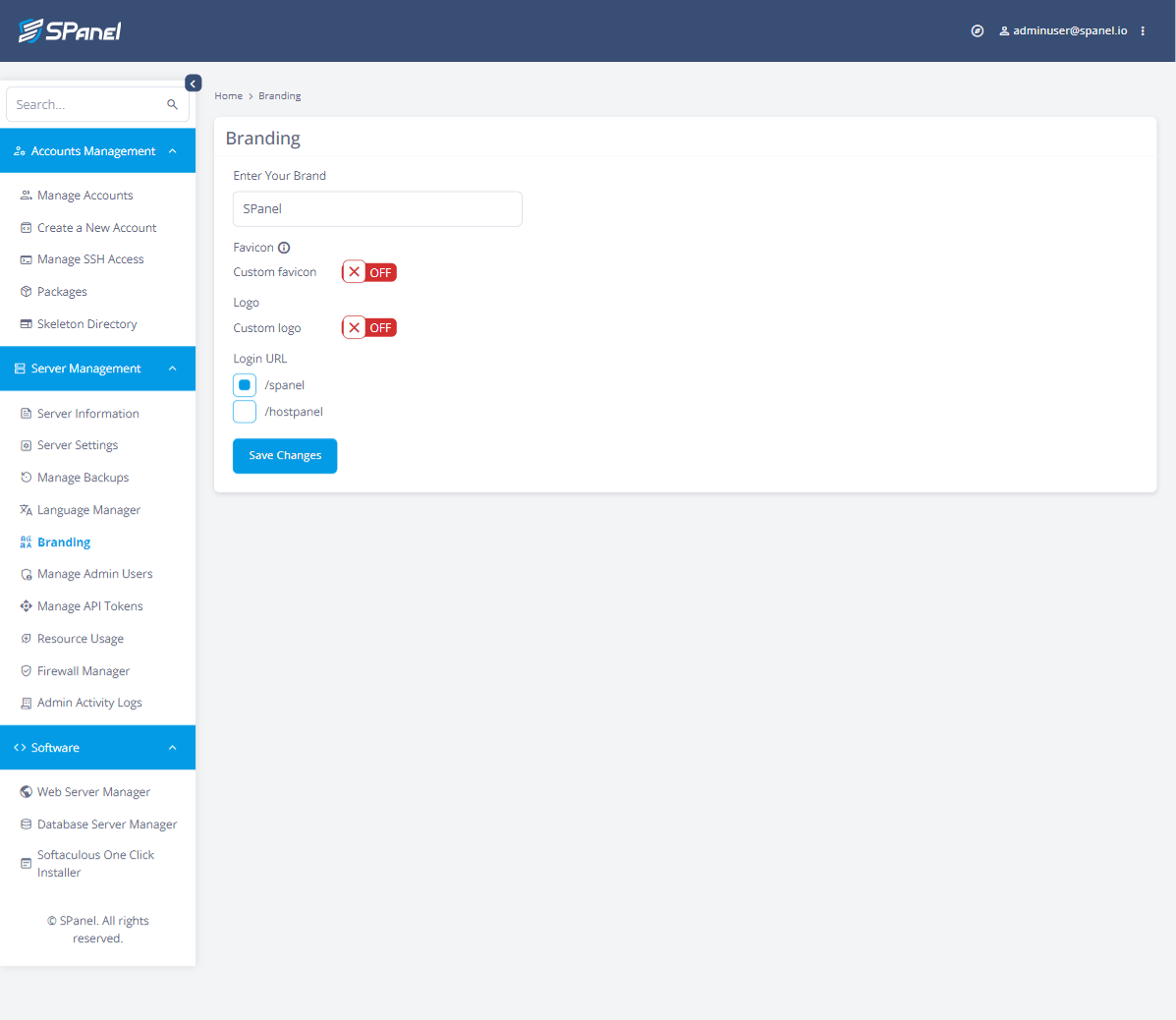Click adminuser@spanel.io account menu
The width and height of the screenshot is (1176, 1020).
(1063, 30)
